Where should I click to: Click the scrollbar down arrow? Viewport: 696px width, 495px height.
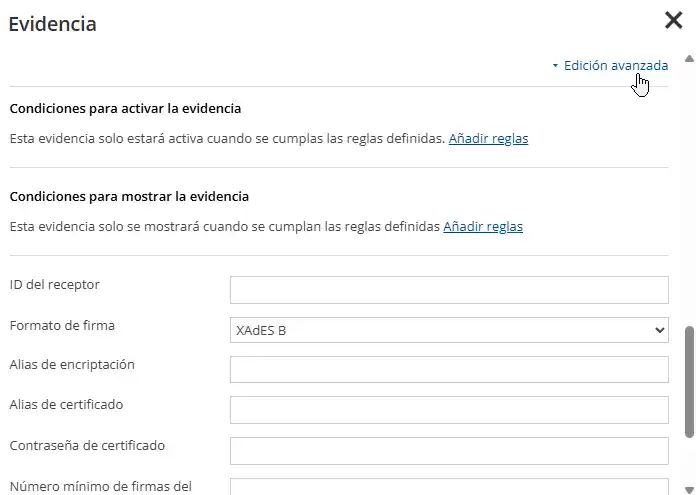(x=689, y=489)
